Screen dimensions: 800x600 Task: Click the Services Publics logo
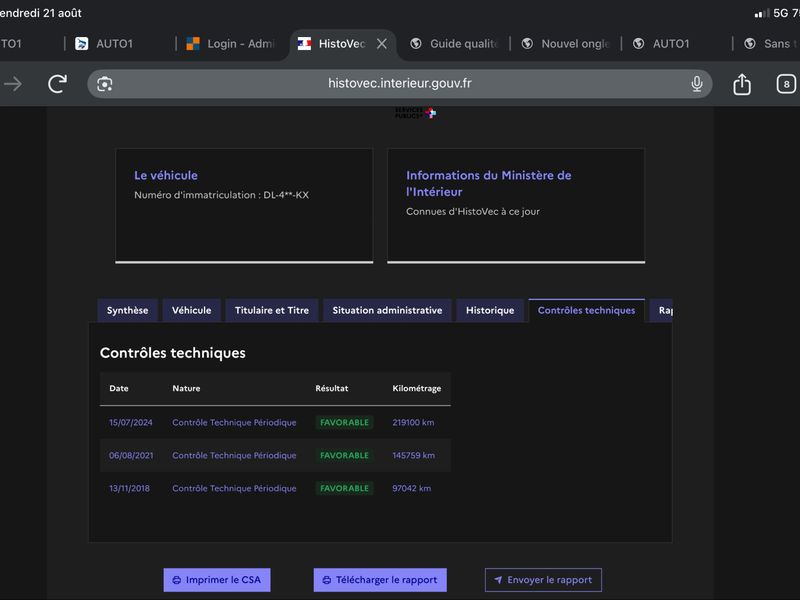coord(415,113)
